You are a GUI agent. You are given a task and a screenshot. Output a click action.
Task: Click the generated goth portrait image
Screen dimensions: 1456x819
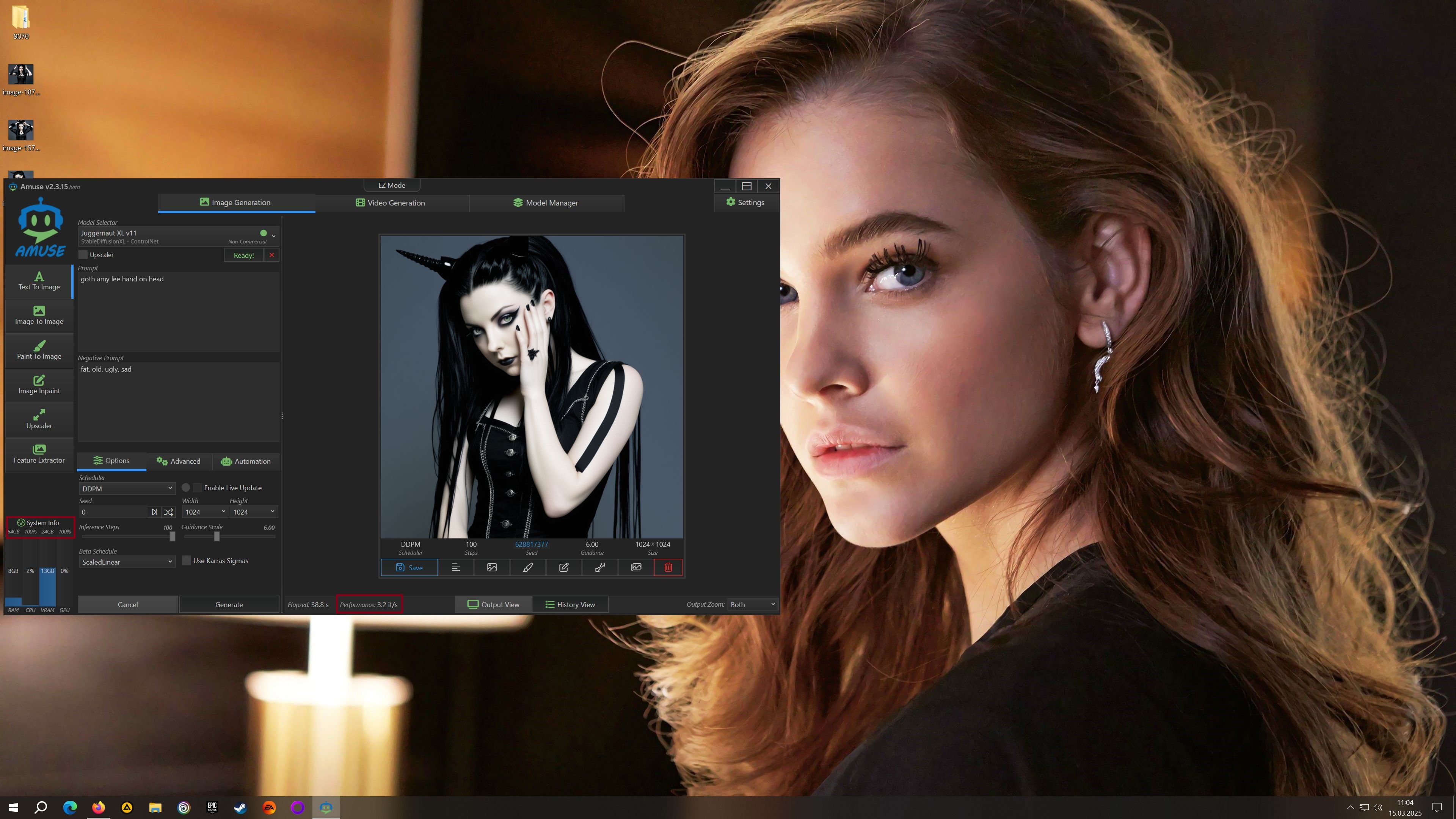(x=531, y=387)
